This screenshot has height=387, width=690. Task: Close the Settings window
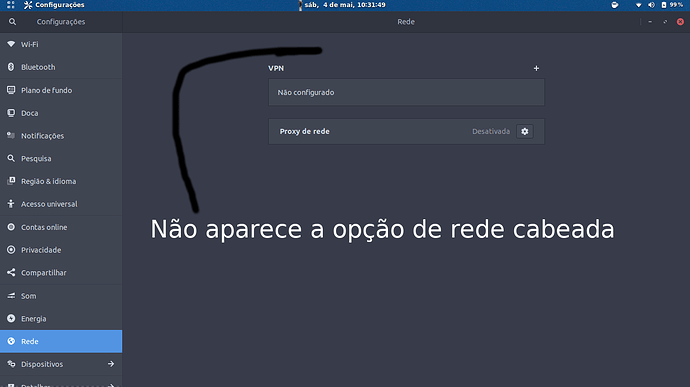[680, 22]
